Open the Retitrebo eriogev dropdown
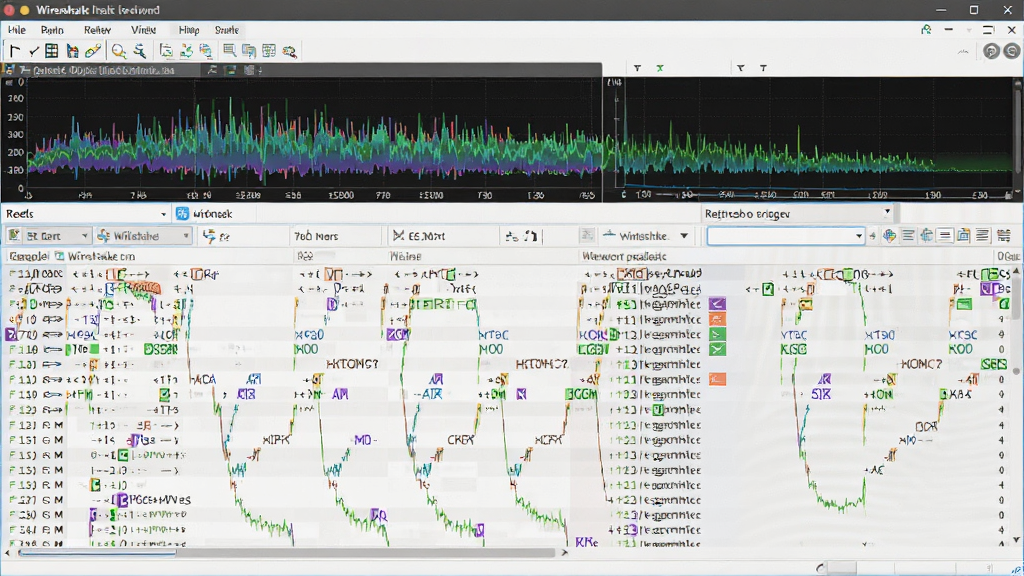This screenshot has width=1024, height=576. tap(797, 214)
